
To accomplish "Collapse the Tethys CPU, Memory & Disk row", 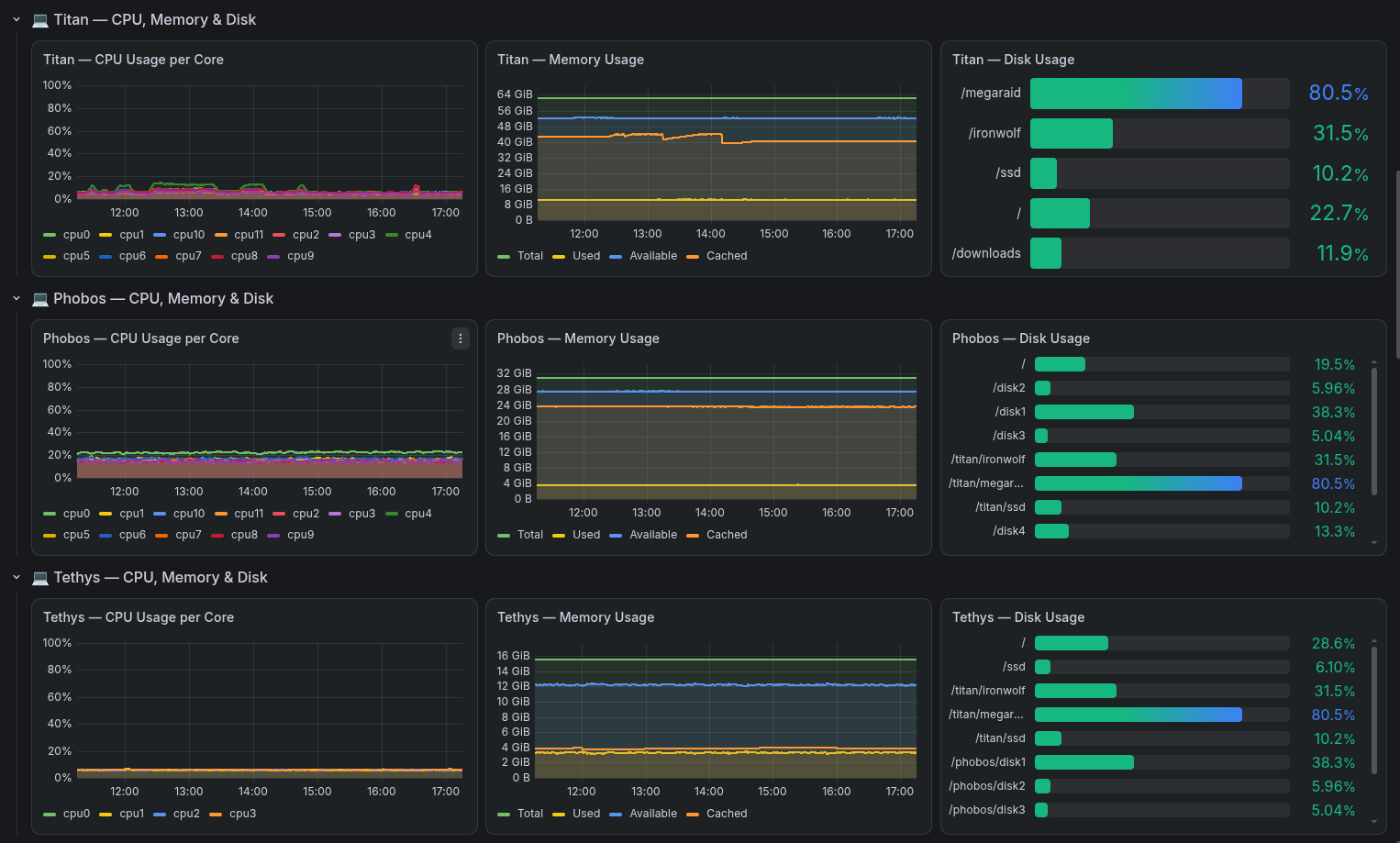I will tap(17, 577).
